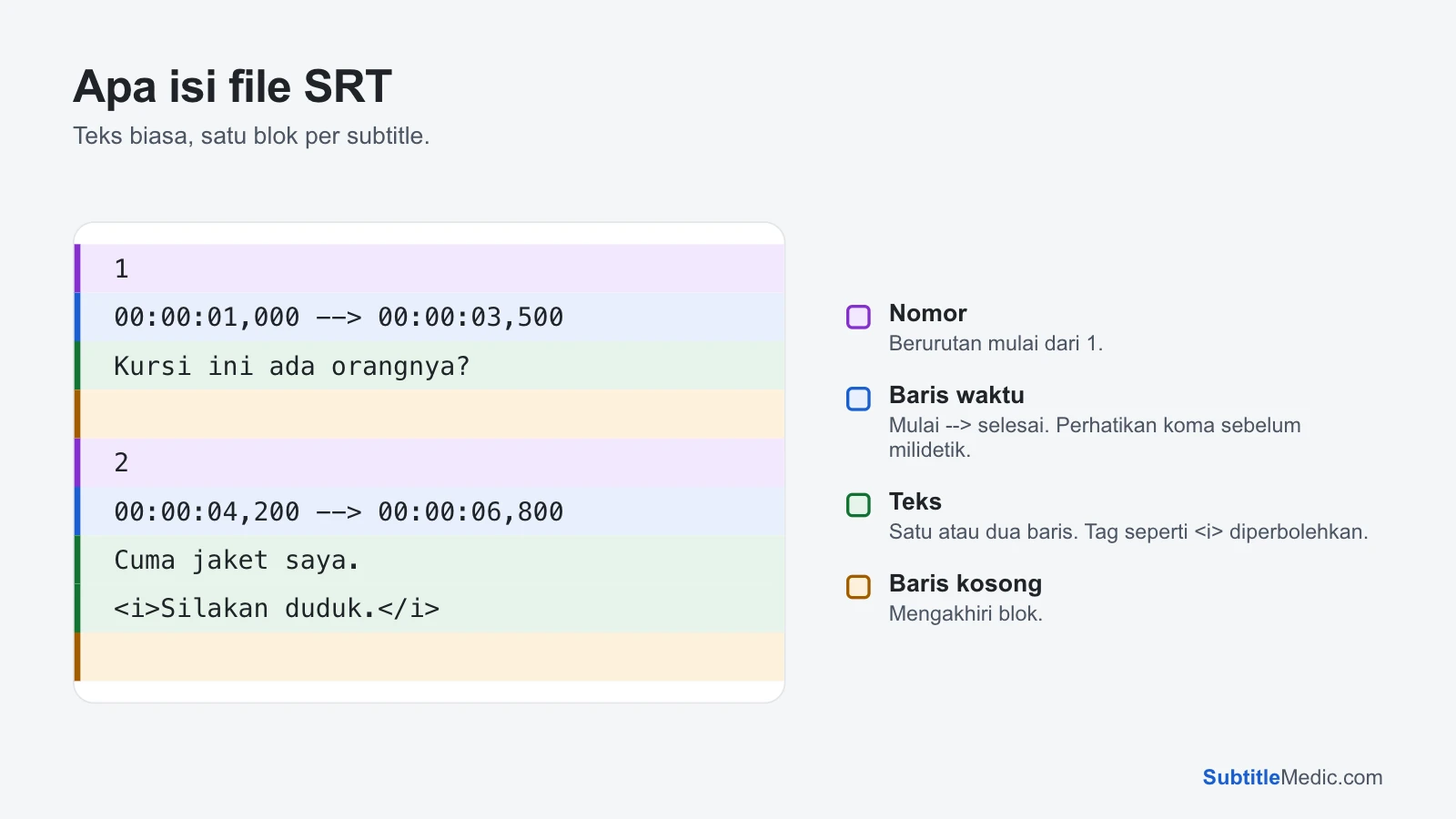This screenshot has height=819, width=1456.
Task: Click the purple Nomor legend square
Action: click(858, 317)
